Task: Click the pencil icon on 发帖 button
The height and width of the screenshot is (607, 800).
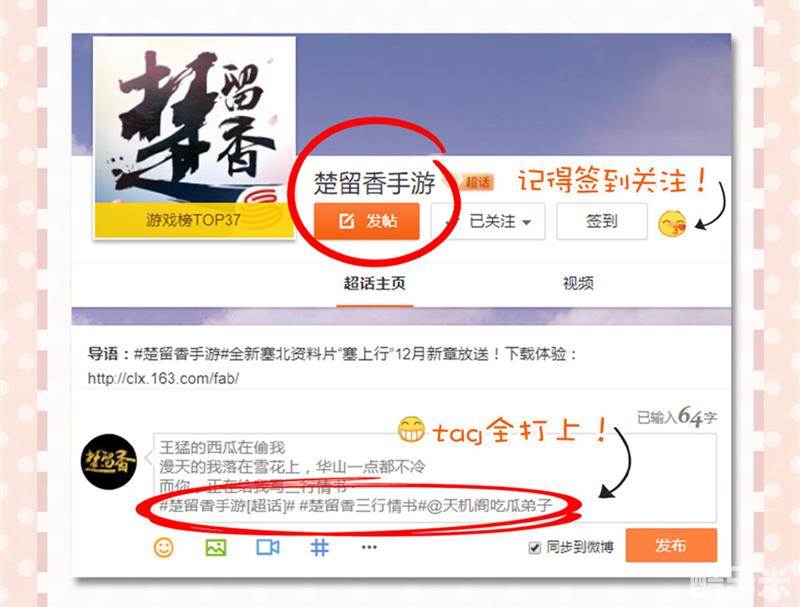Action: pos(346,221)
